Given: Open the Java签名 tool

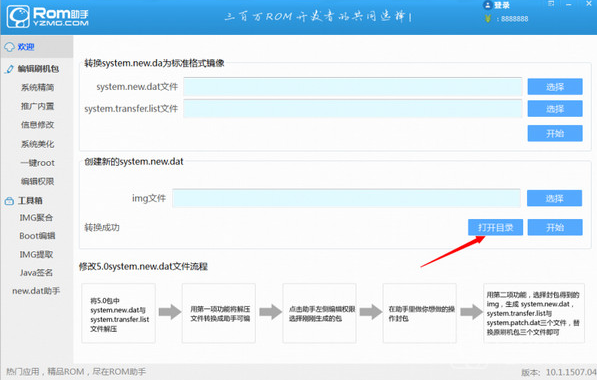Looking at the screenshot, I should pos(36,273).
